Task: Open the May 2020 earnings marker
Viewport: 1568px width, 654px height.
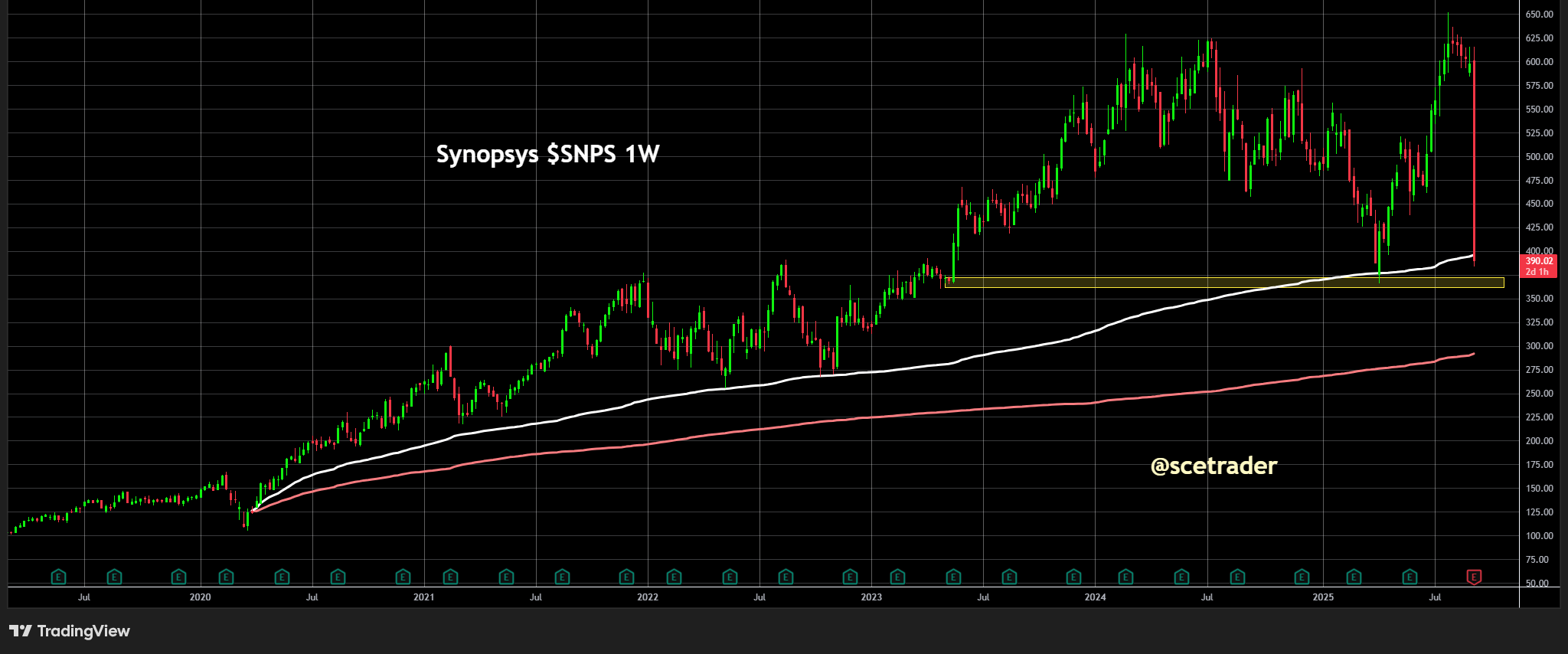Action: tap(282, 577)
